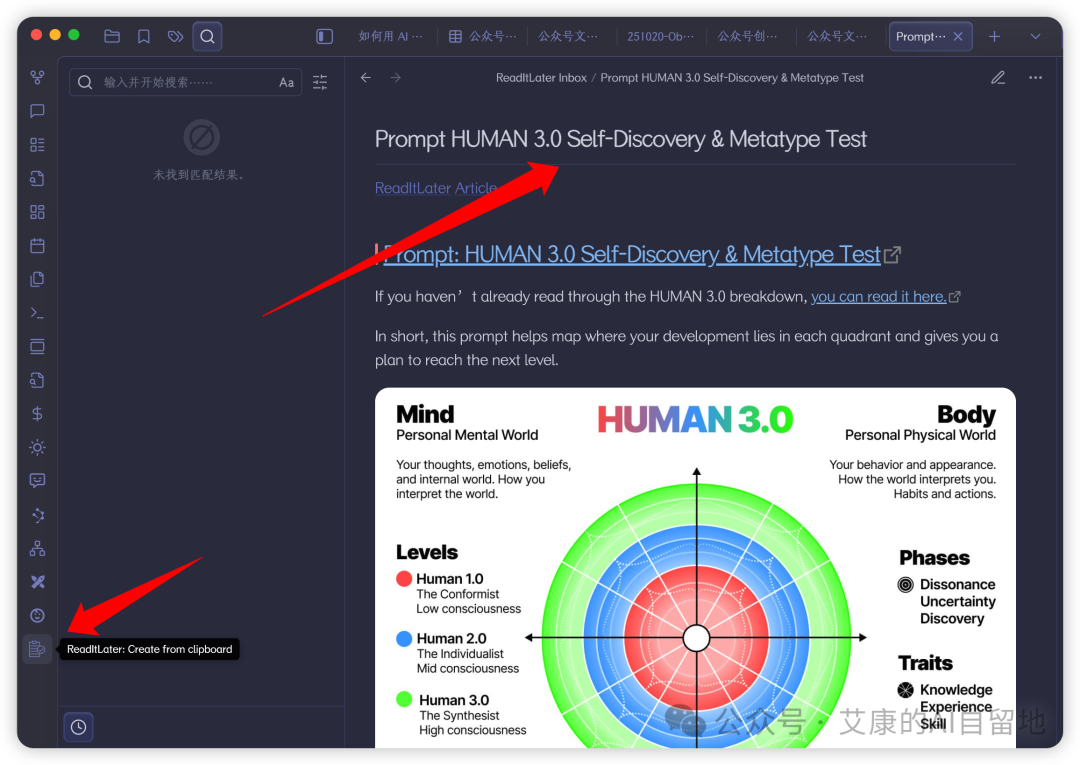Click the note title breadcrumb text
This screenshot has width=1080, height=765.
click(732, 78)
